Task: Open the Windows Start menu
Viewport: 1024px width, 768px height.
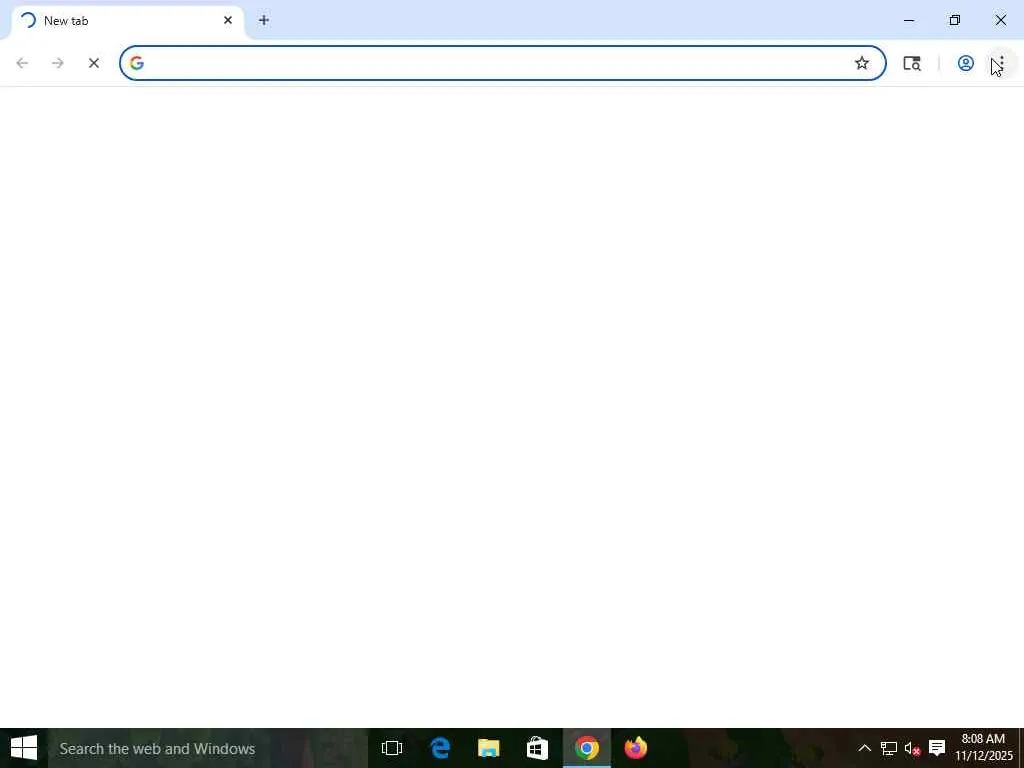Action: (x=24, y=748)
